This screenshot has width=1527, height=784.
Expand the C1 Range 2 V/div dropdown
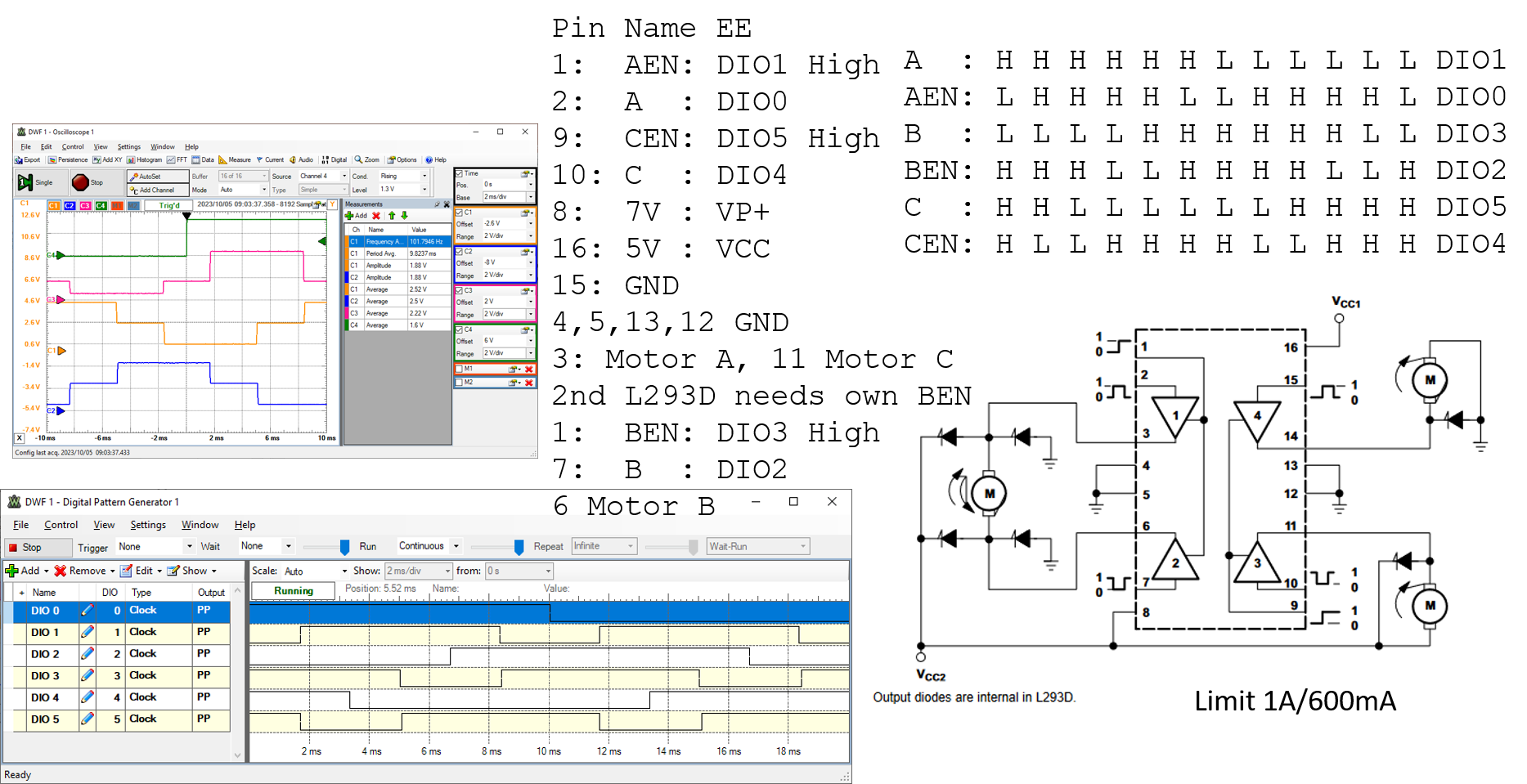(x=531, y=236)
